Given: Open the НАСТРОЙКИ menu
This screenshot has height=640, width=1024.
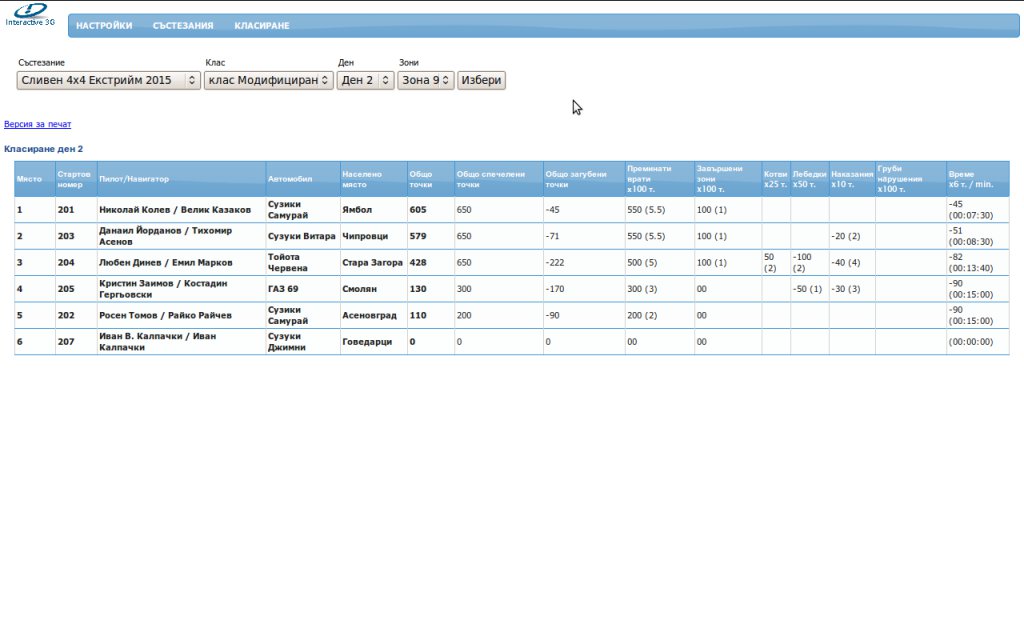Looking at the screenshot, I should point(104,26).
